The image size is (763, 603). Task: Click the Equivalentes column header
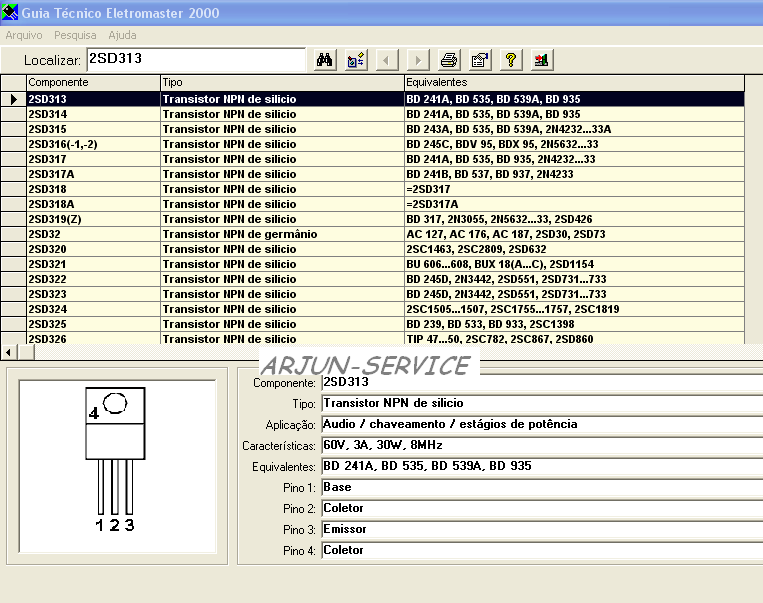pyautogui.click(x=574, y=82)
